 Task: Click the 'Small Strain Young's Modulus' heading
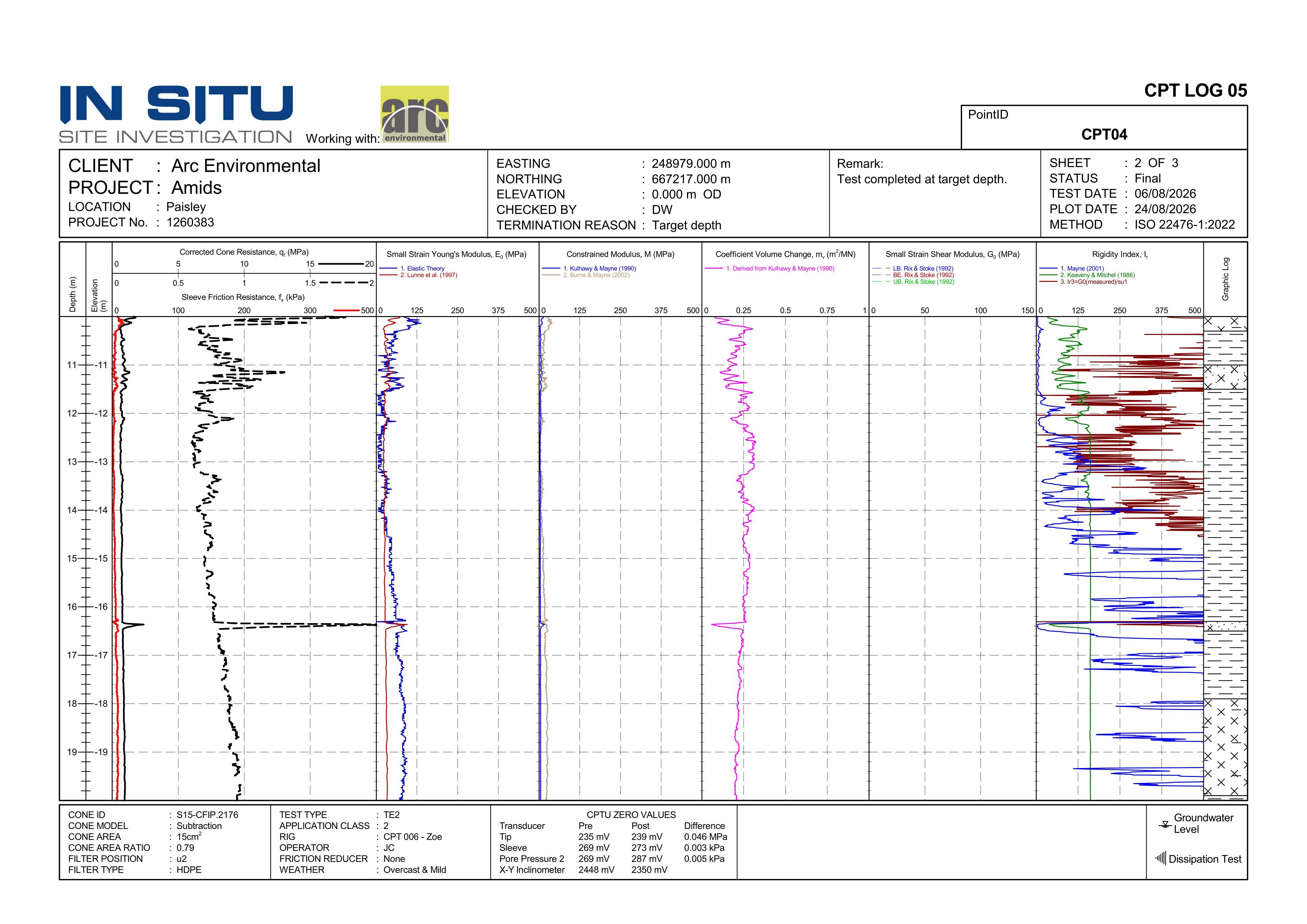[457, 254]
